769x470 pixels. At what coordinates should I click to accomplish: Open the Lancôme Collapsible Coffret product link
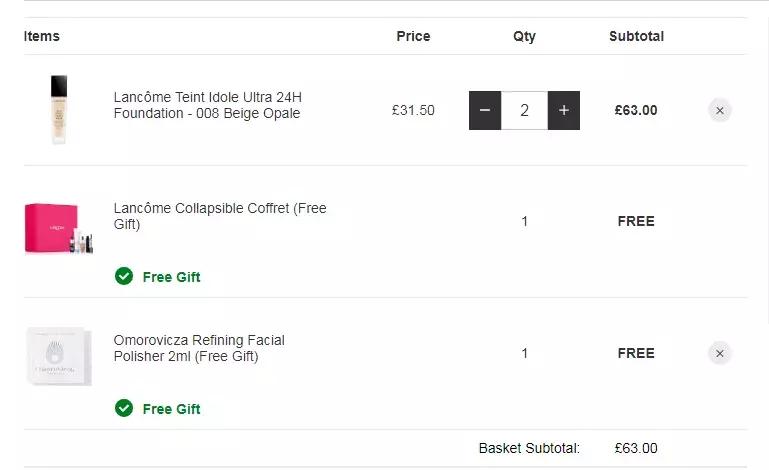[x=219, y=216]
